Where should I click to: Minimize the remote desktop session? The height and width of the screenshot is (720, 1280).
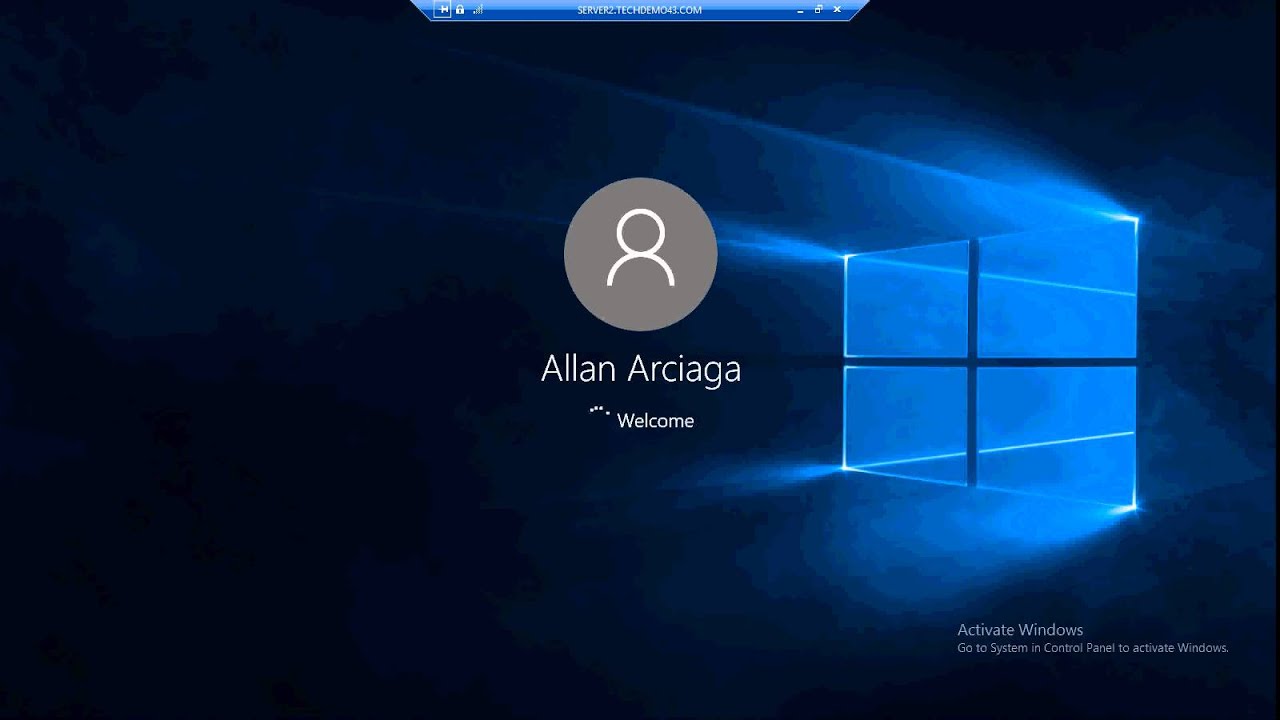point(800,10)
